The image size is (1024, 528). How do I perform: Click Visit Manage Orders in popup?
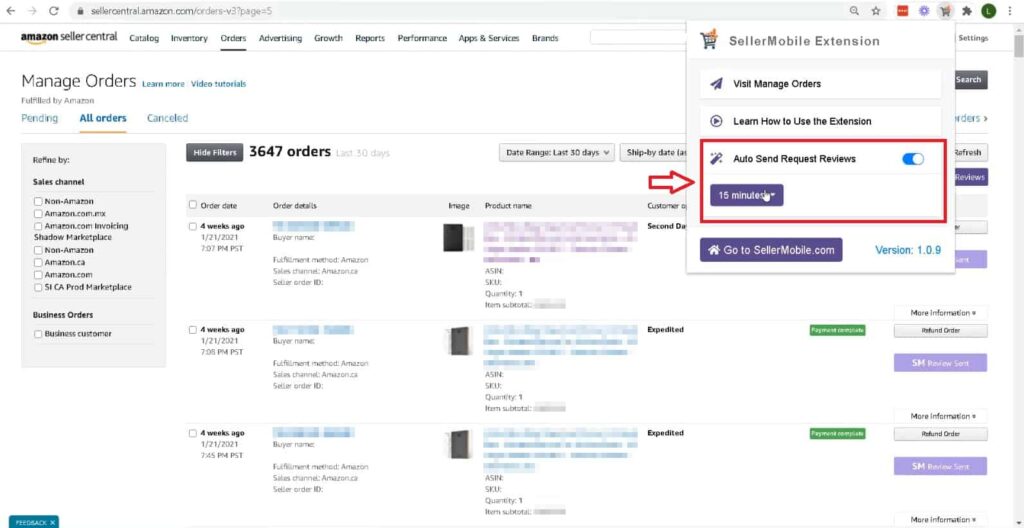820,84
